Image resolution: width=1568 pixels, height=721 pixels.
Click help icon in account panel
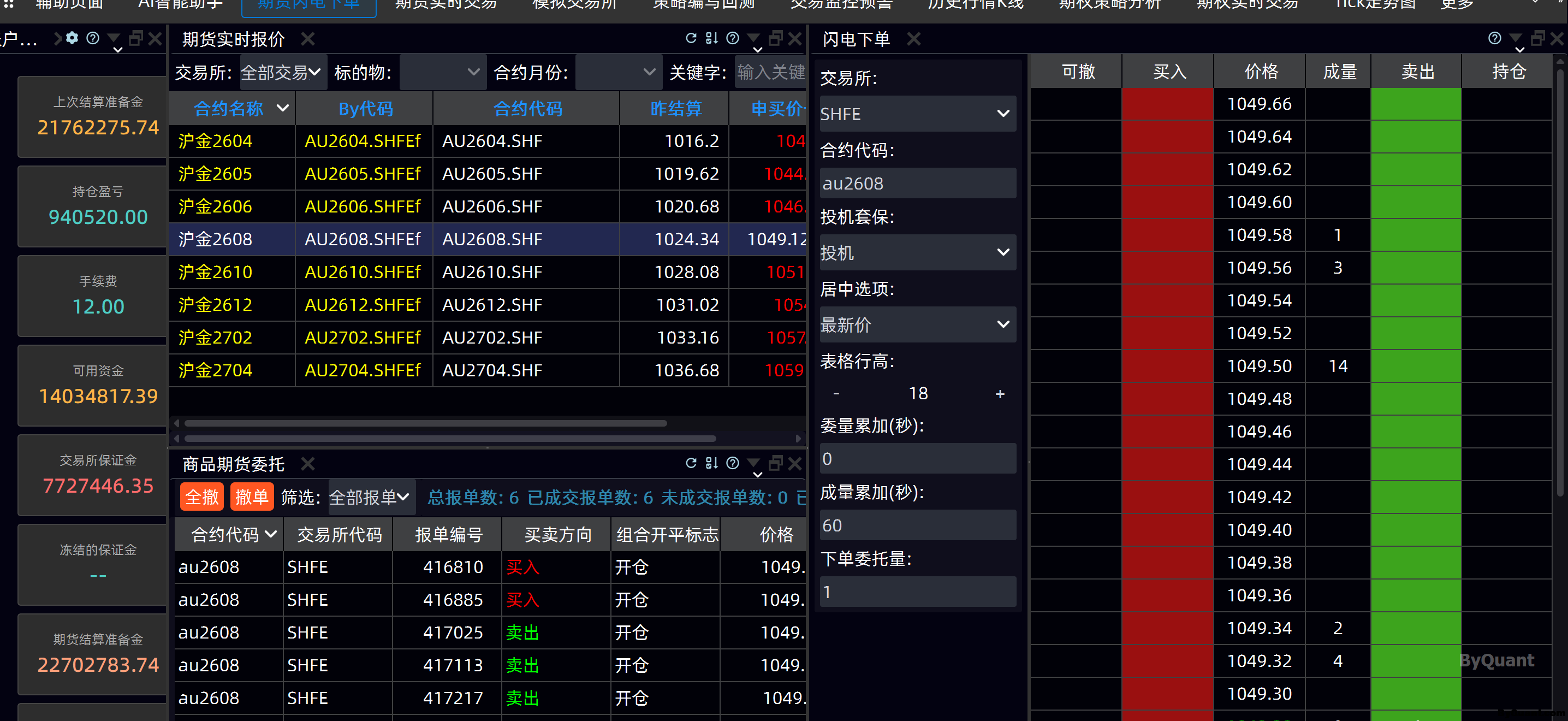point(92,38)
